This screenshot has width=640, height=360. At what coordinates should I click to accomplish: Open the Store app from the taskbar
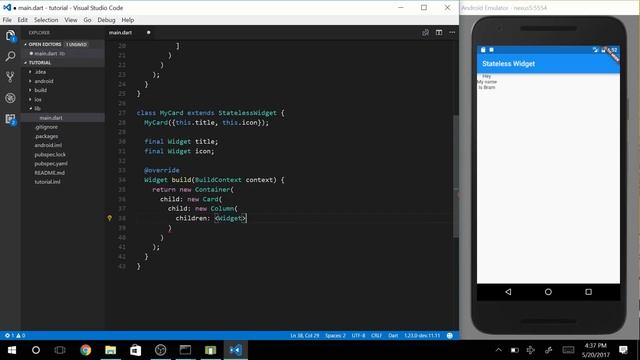[136, 350]
